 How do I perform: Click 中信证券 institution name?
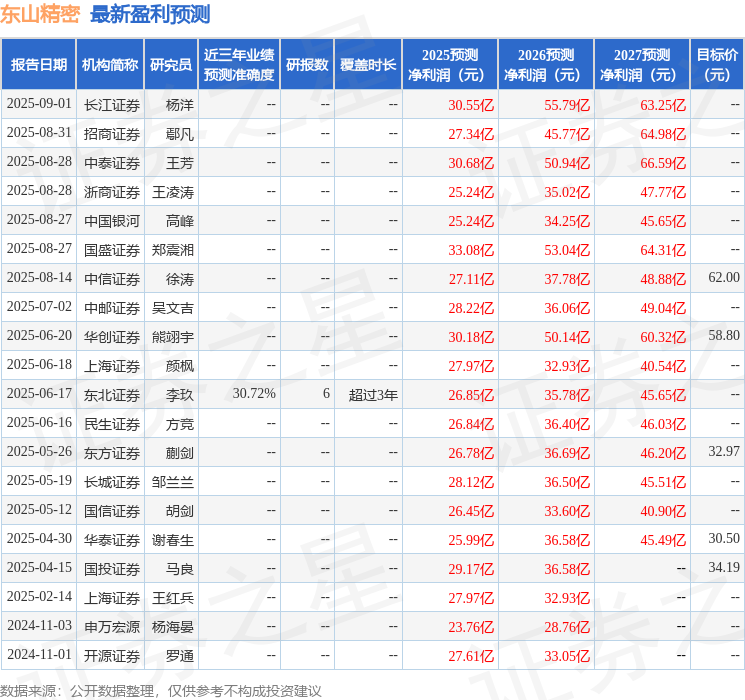(x=112, y=279)
